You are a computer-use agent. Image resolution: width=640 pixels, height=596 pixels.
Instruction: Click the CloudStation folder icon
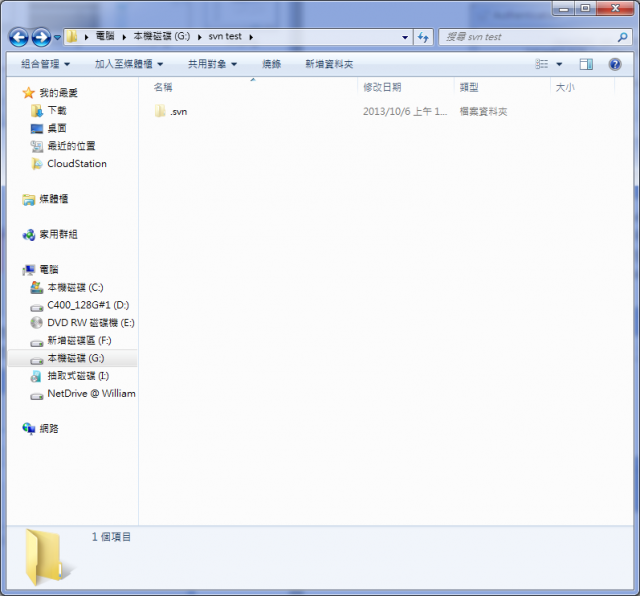(x=37, y=164)
